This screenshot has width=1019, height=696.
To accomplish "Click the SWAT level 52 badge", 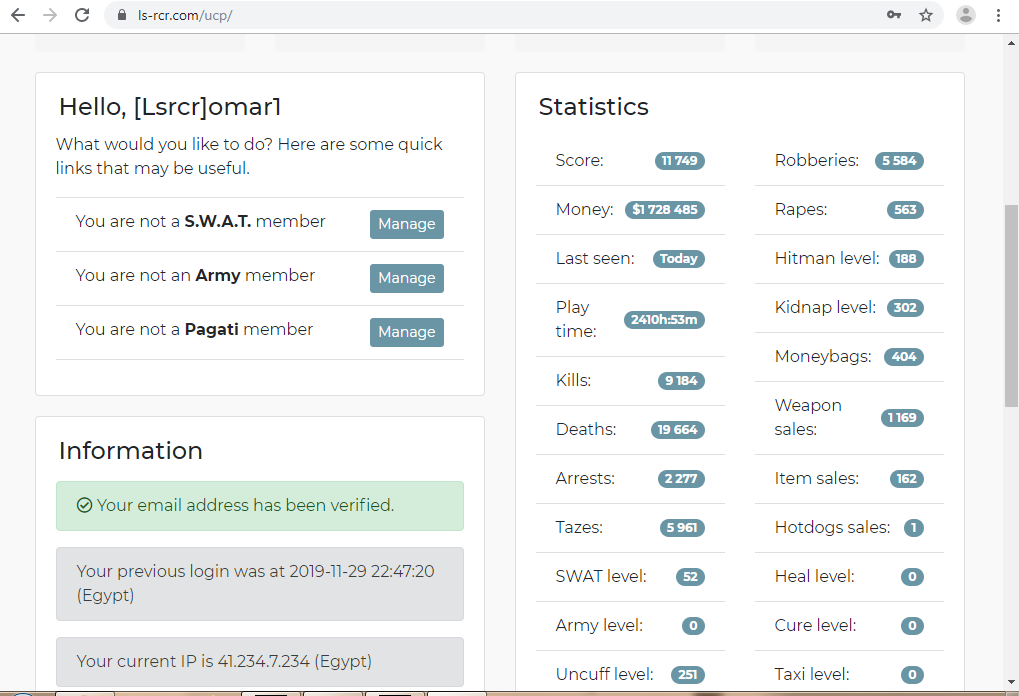I will 690,576.
